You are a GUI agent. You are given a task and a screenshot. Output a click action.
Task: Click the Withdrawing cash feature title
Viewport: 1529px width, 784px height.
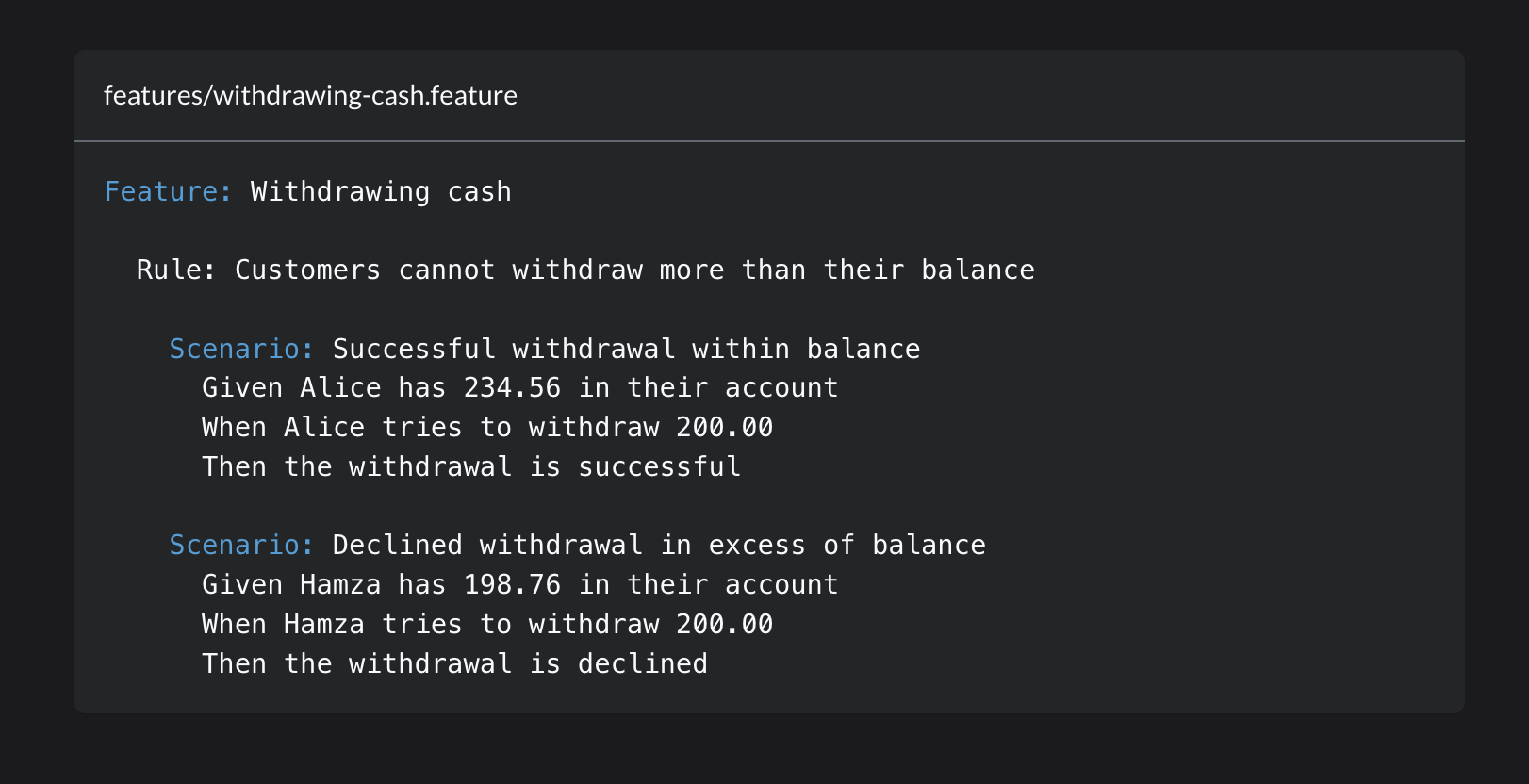coord(381,191)
